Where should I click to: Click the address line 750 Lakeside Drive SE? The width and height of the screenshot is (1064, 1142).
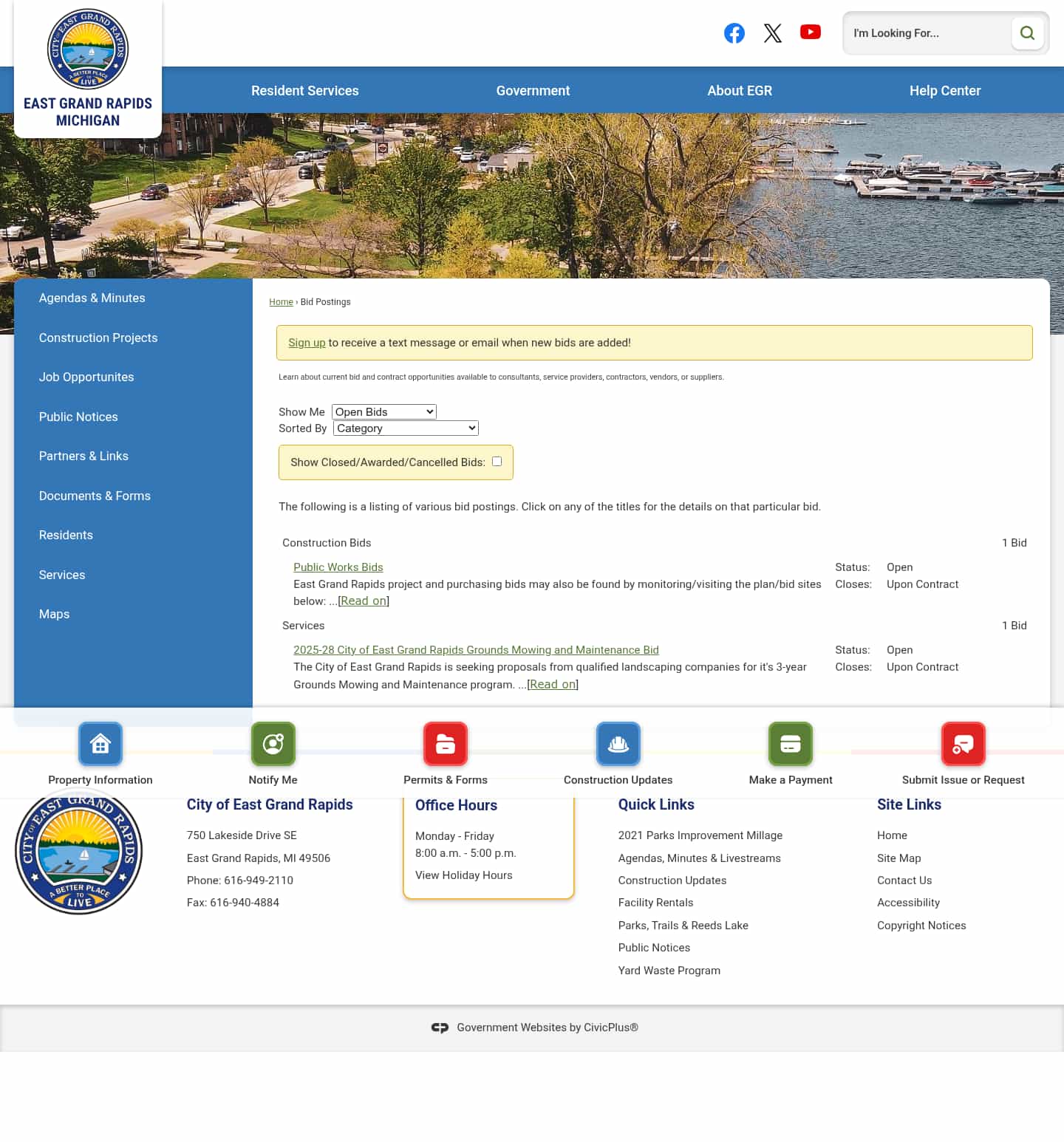242,835
